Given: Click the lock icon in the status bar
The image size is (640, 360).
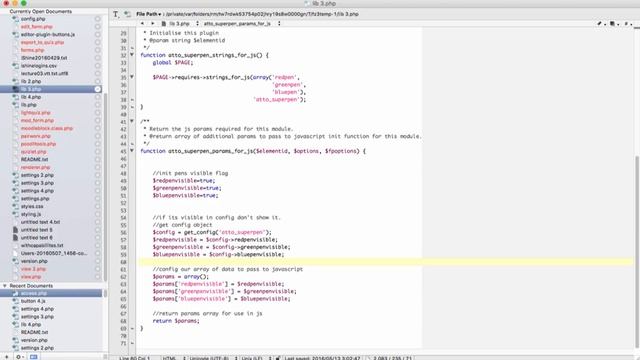Looking at the screenshot, I should [278, 358].
